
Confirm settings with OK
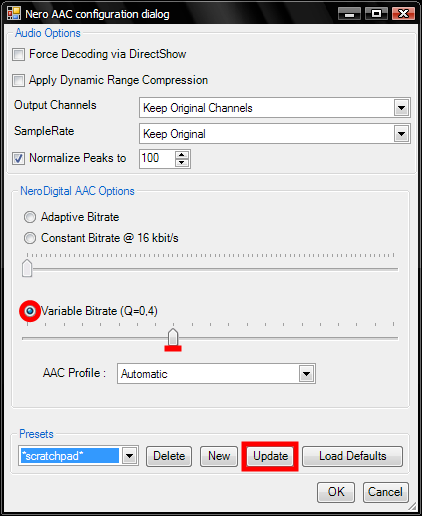(336, 492)
